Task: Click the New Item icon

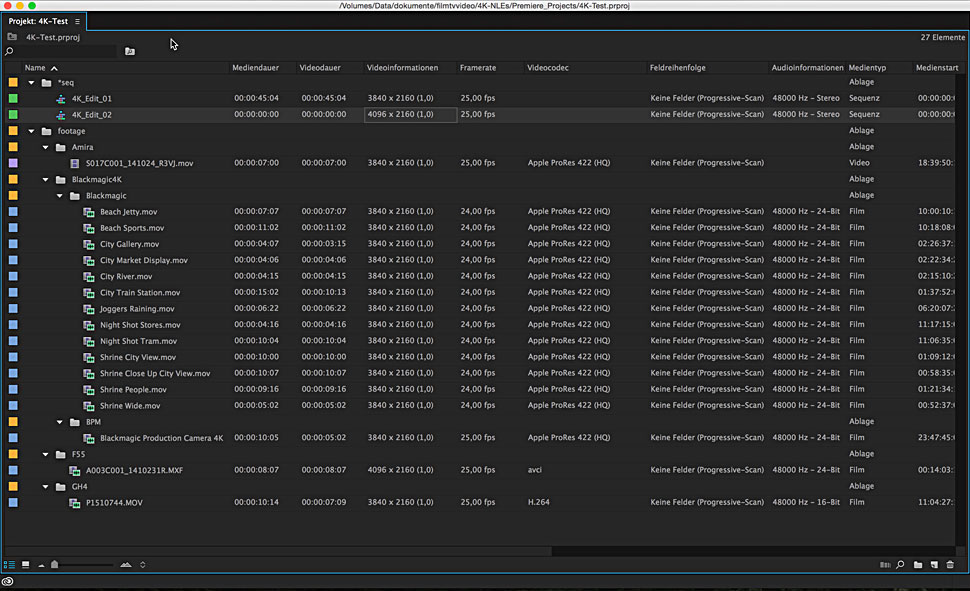Action: [x=933, y=565]
